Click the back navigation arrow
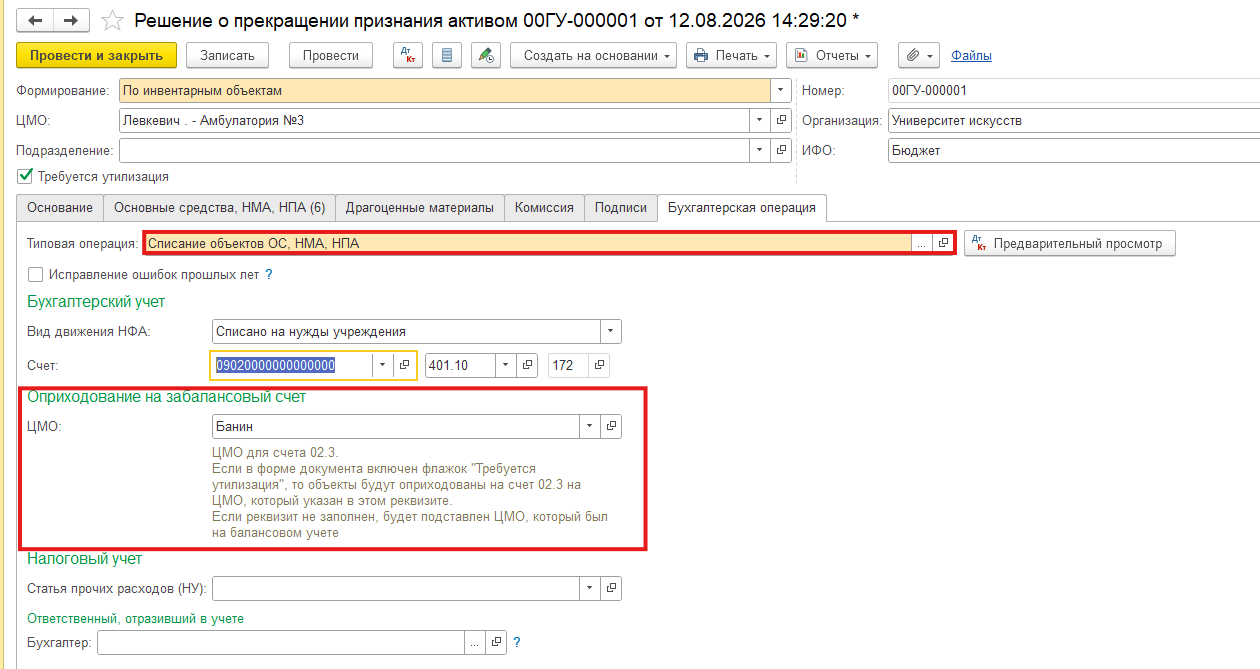1260x669 pixels. pos(36,20)
